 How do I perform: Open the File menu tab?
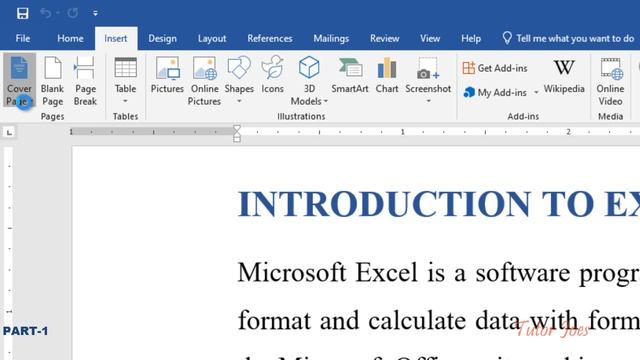(x=23, y=38)
